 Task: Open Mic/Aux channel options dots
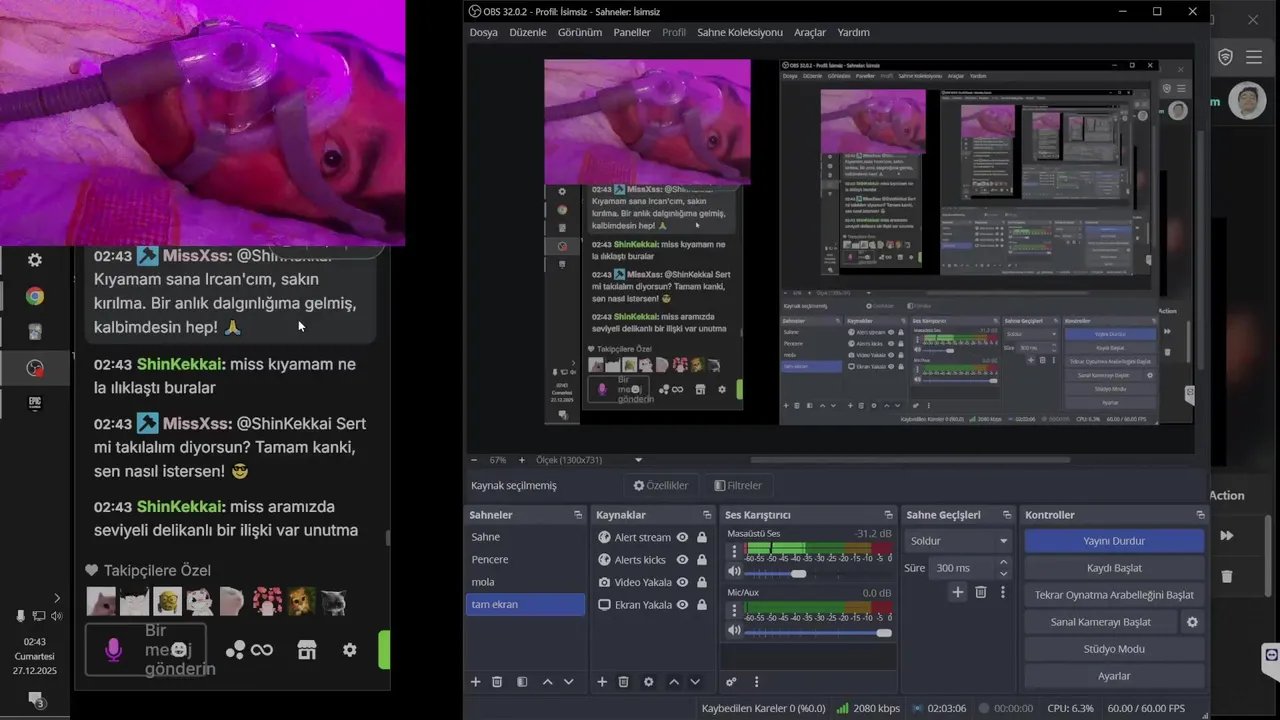pyautogui.click(x=735, y=611)
